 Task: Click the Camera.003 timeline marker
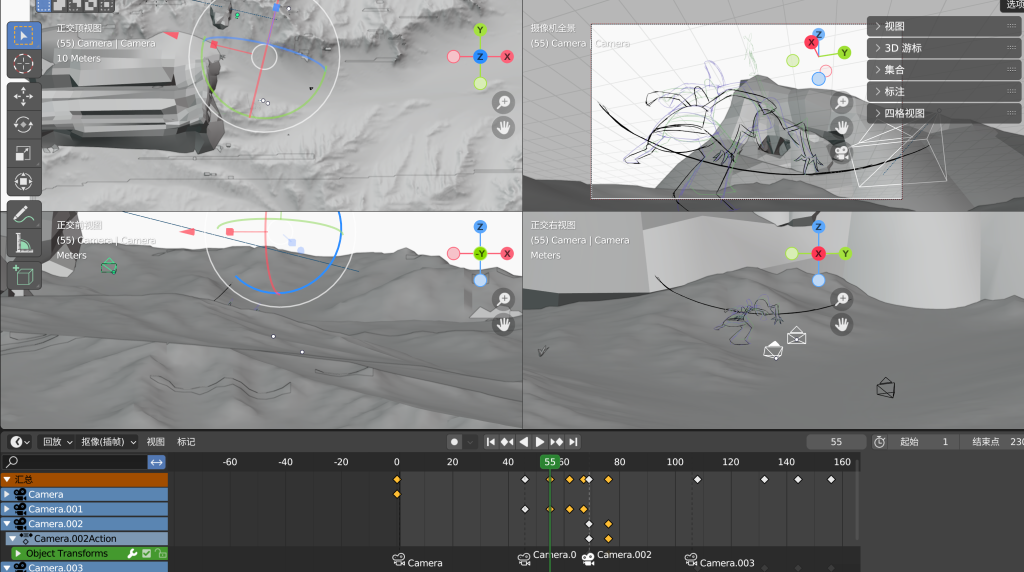[x=719, y=563]
